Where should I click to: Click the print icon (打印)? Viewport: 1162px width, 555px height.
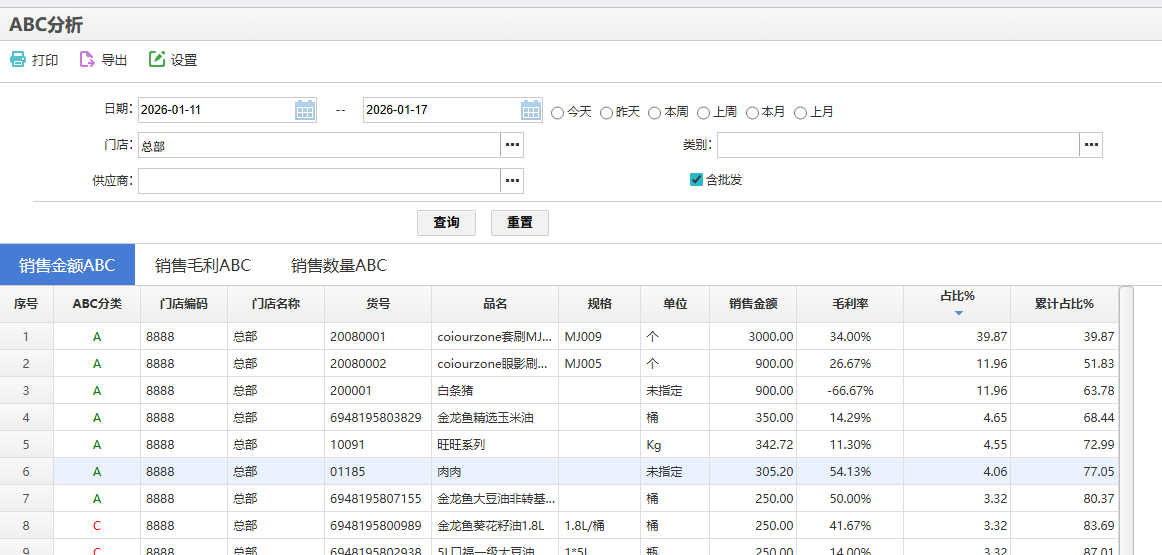click(x=18, y=60)
